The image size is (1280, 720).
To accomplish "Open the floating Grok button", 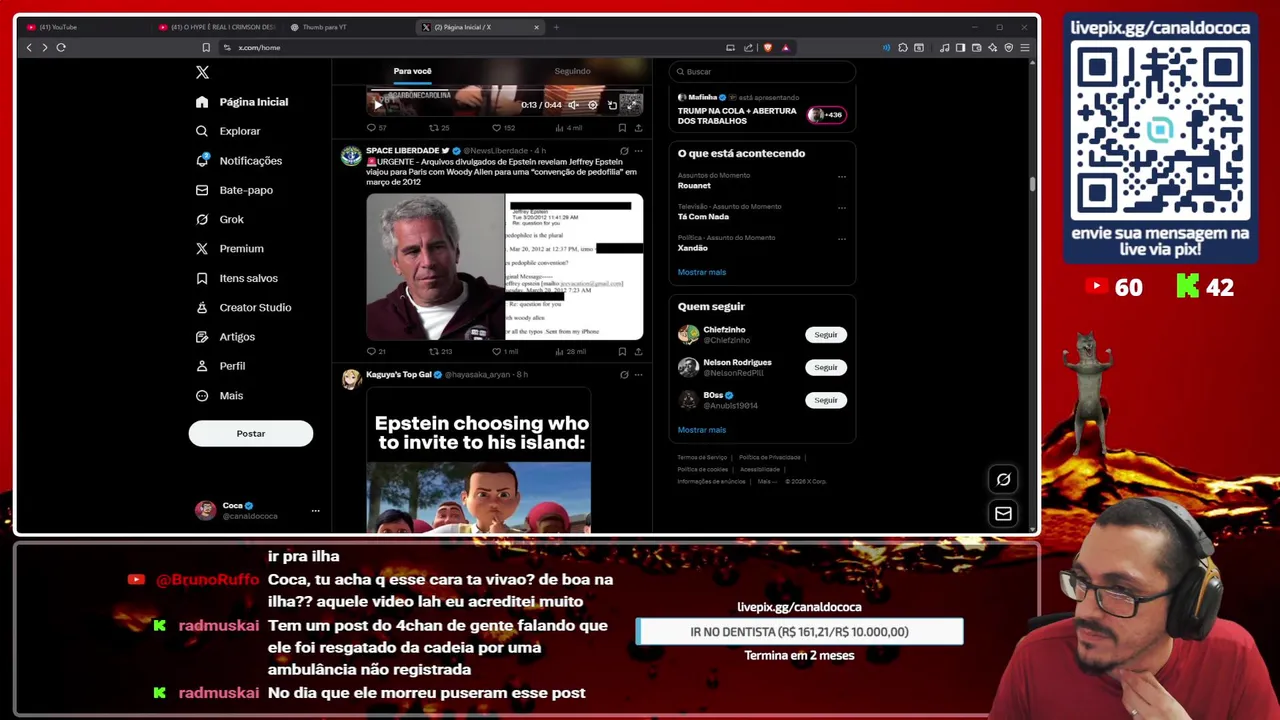I will pyautogui.click(x=1003, y=479).
